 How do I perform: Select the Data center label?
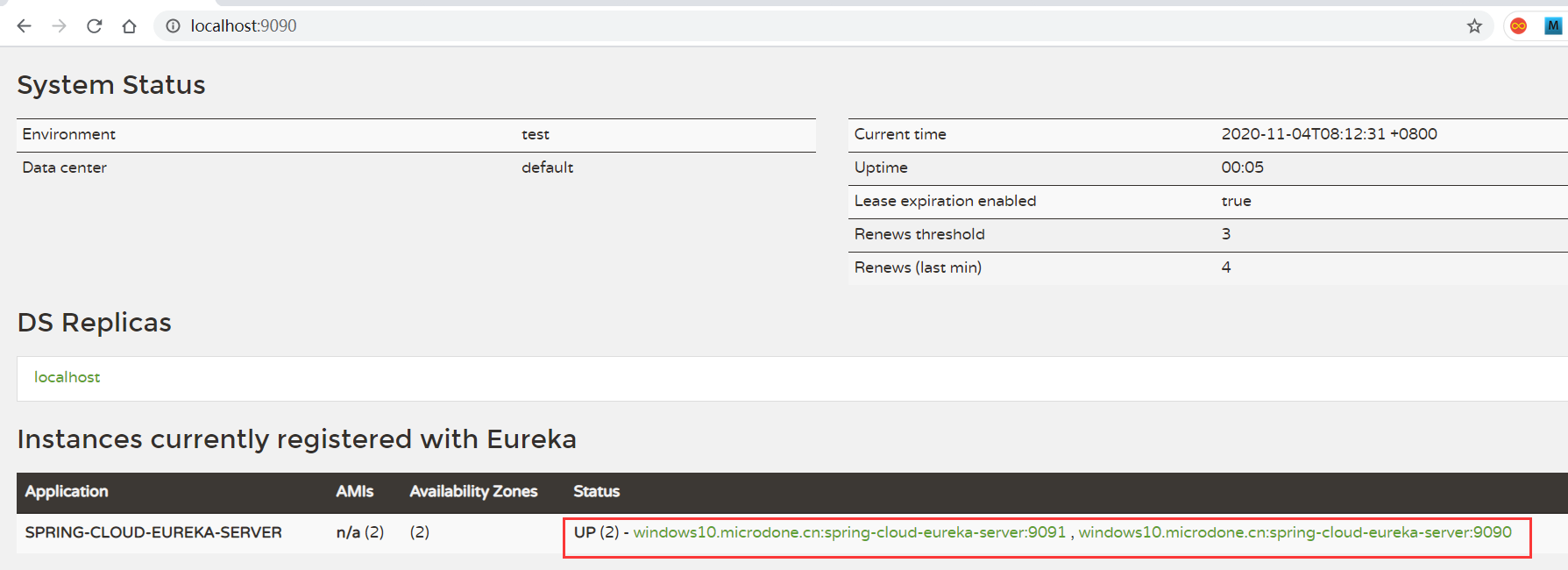click(x=64, y=167)
